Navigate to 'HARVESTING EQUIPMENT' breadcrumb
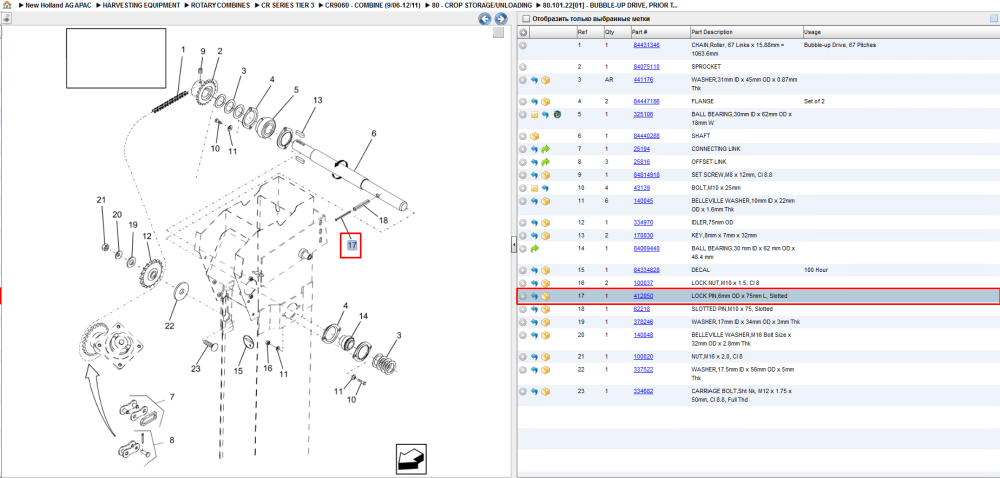The width and height of the screenshot is (1000, 478). point(143,5)
